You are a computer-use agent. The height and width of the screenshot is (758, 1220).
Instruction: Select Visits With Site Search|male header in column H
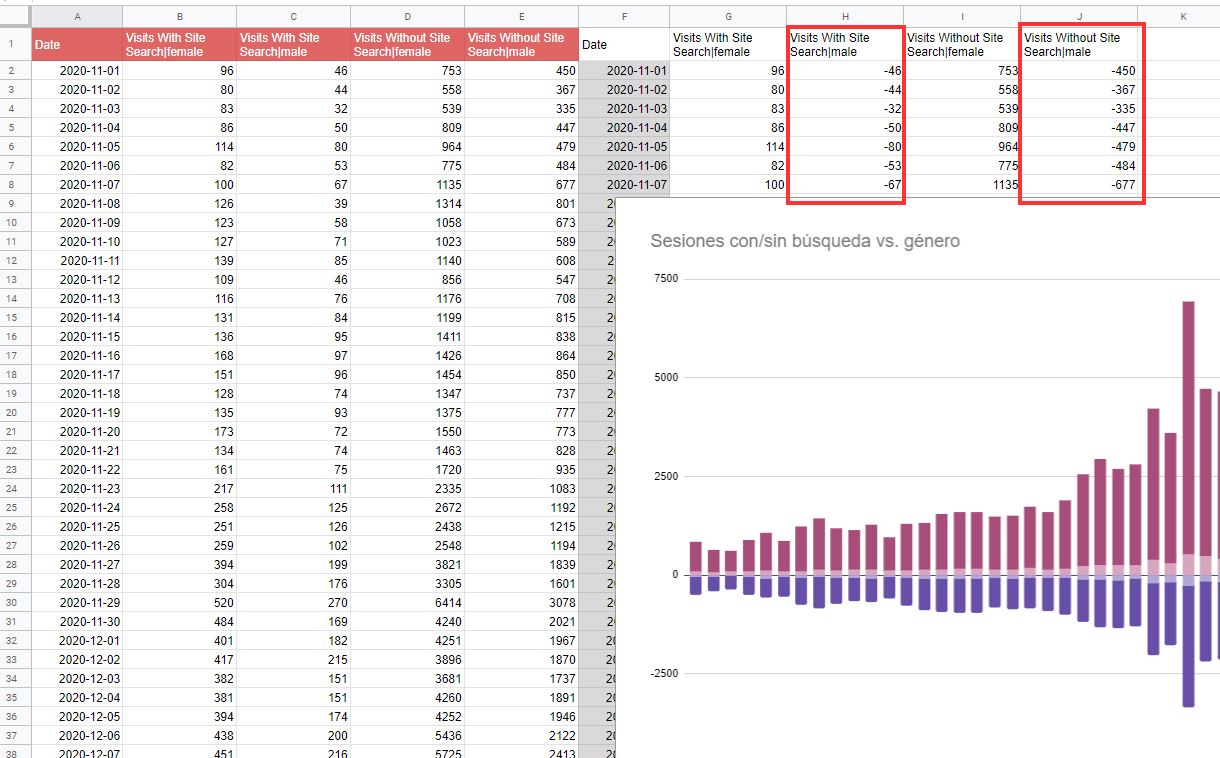846,45
